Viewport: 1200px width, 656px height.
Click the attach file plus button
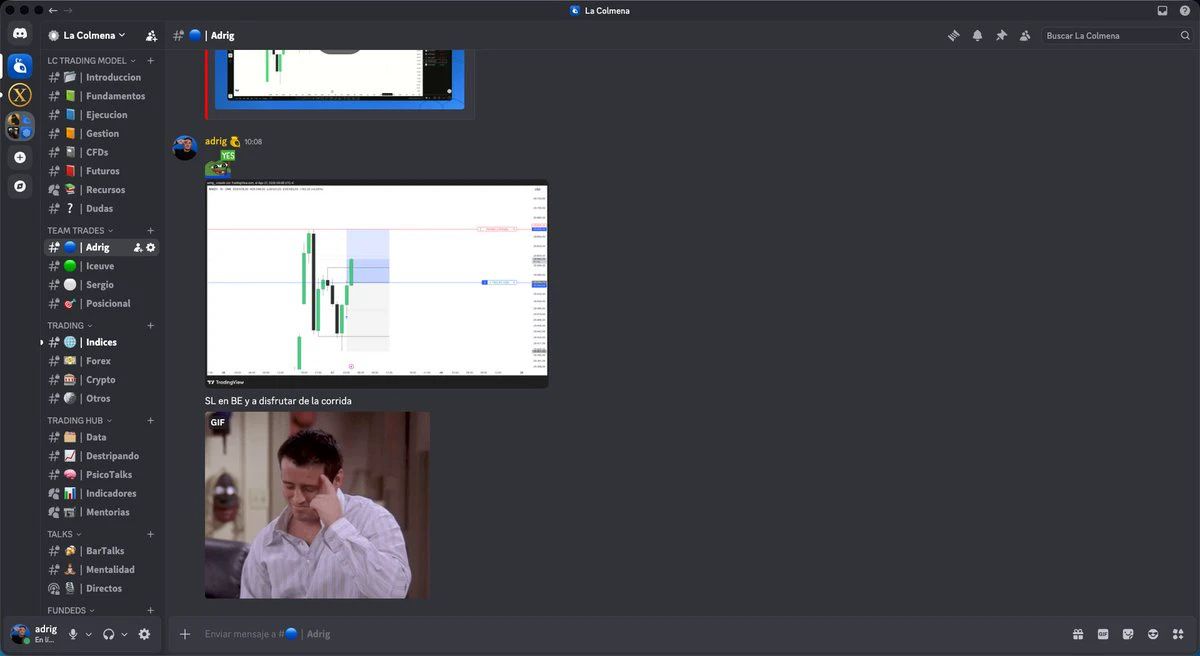pos(184,634)
